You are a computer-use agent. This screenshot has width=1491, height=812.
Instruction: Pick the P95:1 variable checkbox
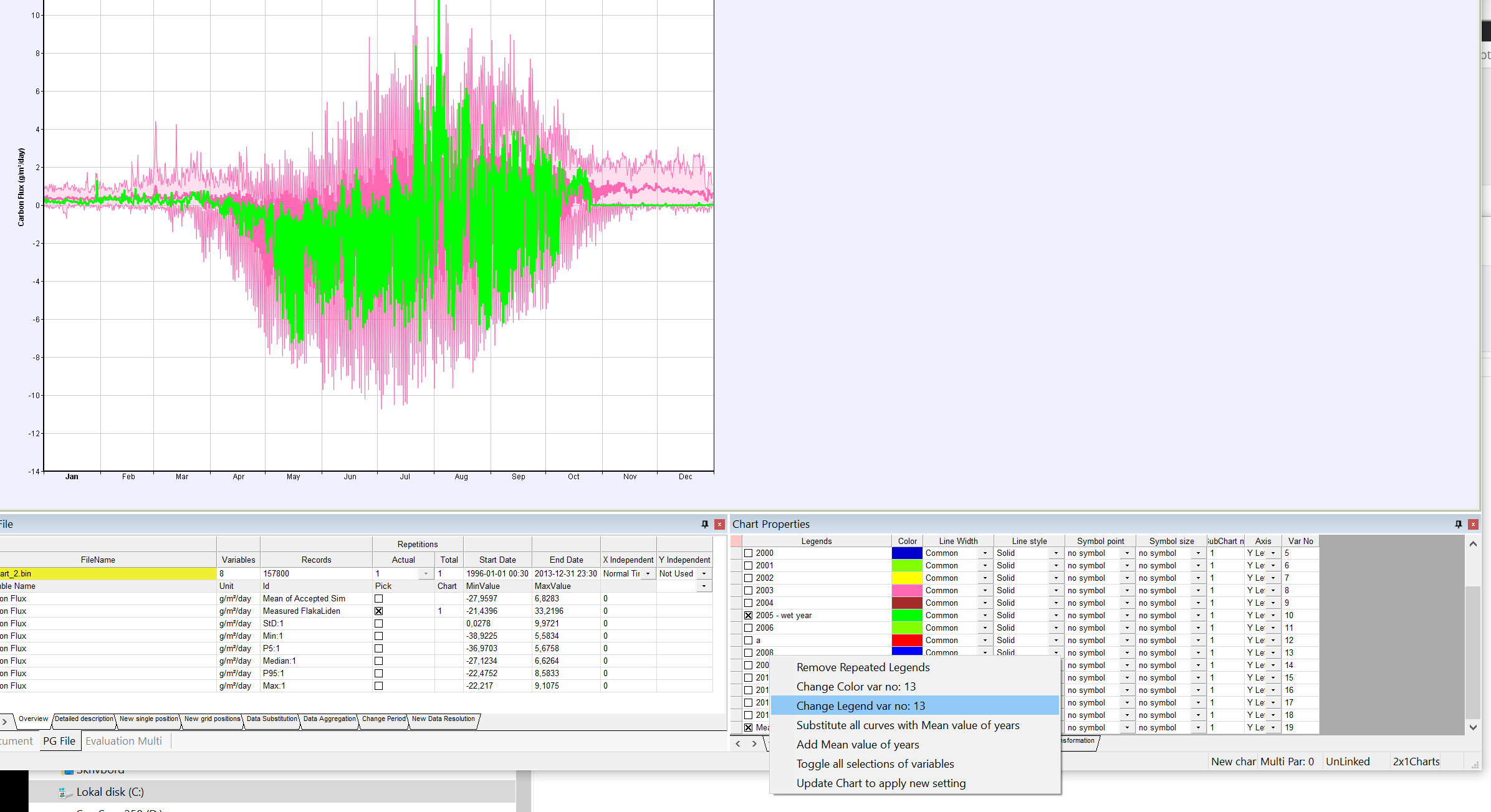click(x=378, y=674)
